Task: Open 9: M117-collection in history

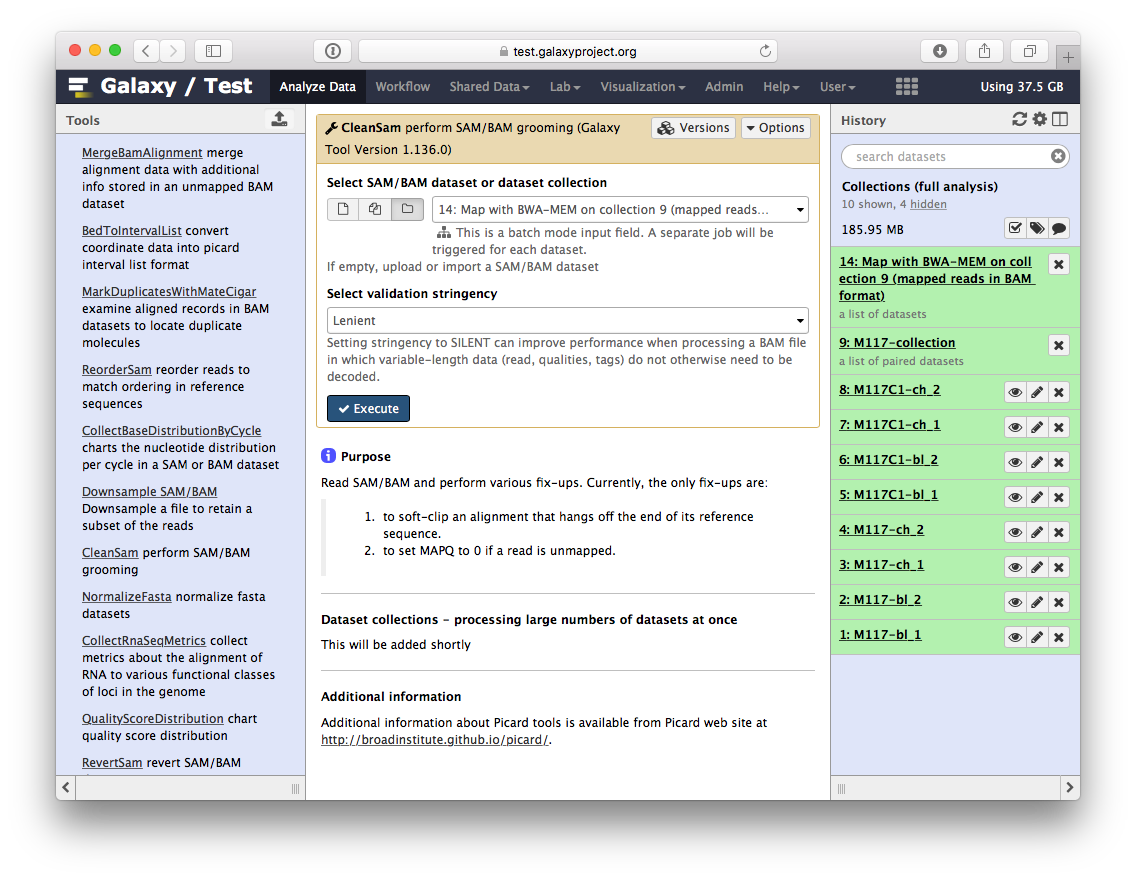Action: [x=897, y=343]
